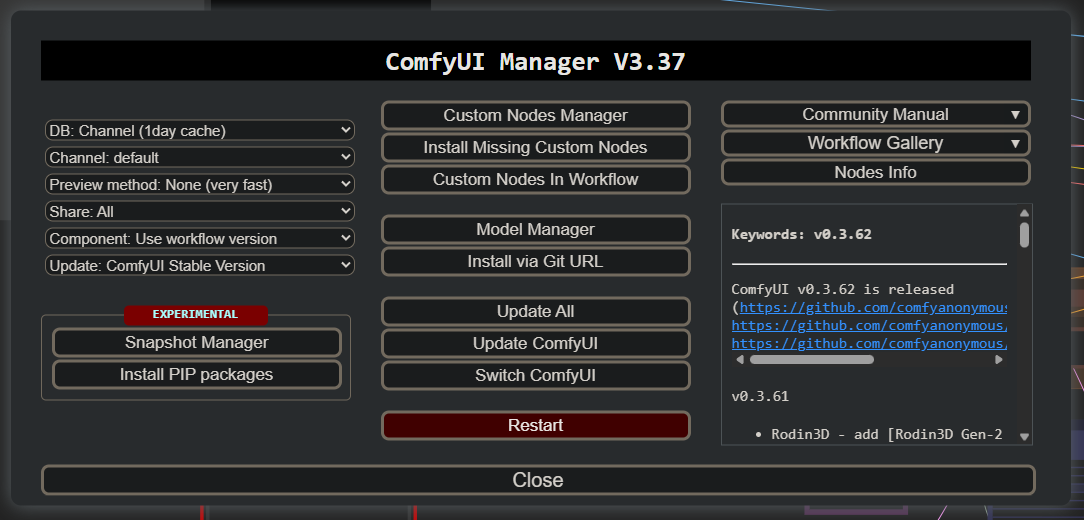
Task: Expand the Workflow Gallery menu
Action: [x=875, y=143]
